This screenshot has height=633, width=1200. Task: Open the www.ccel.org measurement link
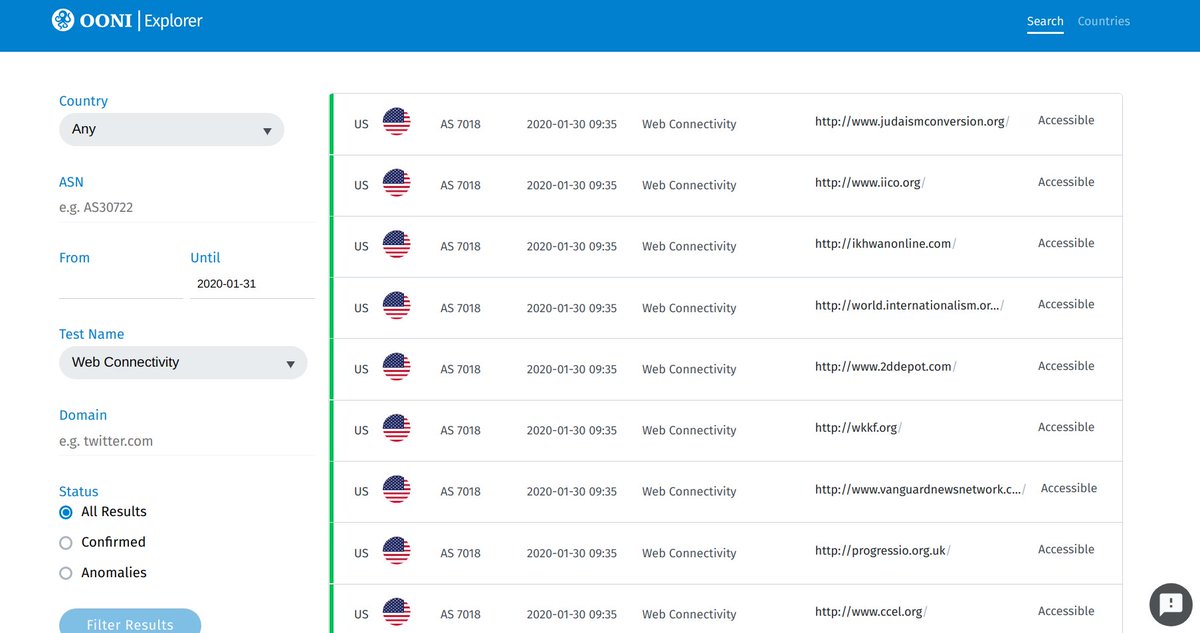[872, 612]
